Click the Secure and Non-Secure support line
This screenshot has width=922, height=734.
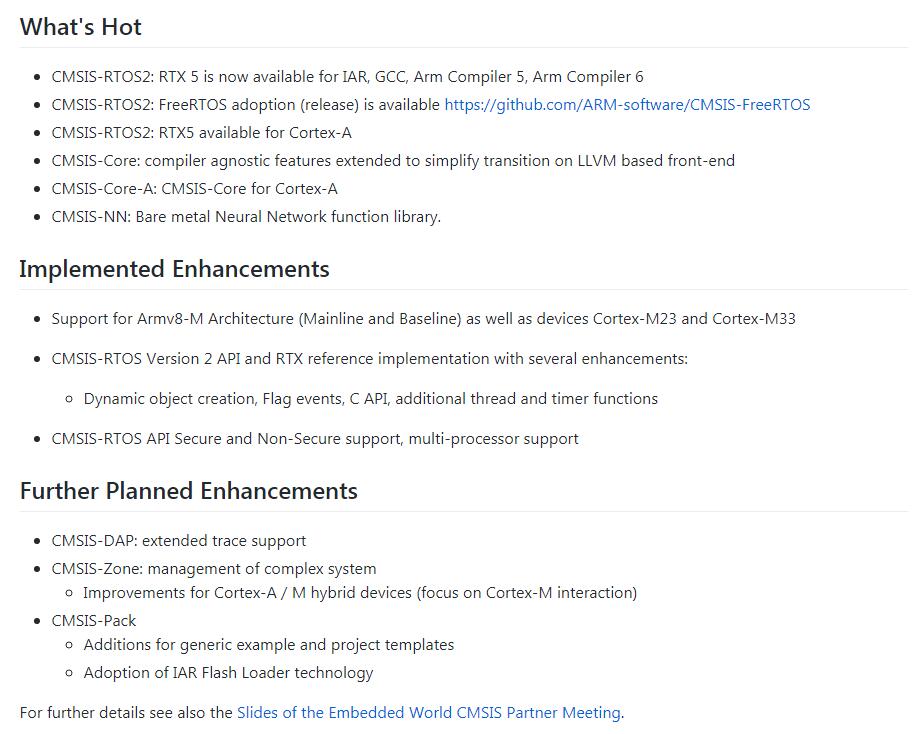coord(315,439)
